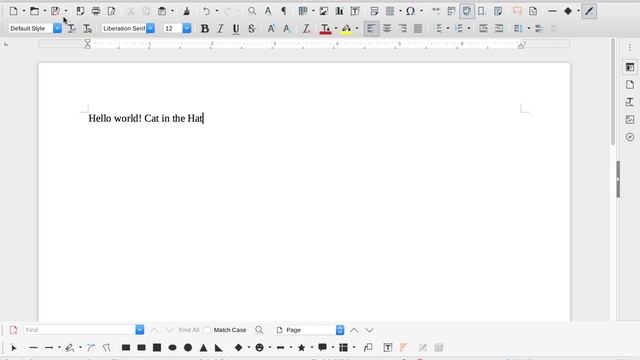Insert a text box

355,11
